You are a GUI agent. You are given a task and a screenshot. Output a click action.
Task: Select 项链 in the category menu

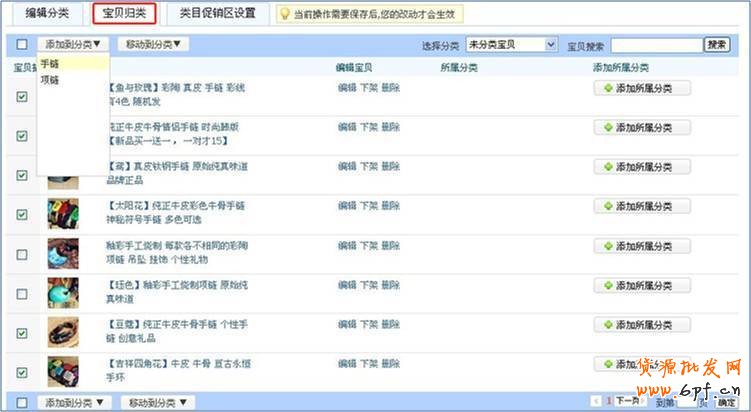tap(50, 78)
